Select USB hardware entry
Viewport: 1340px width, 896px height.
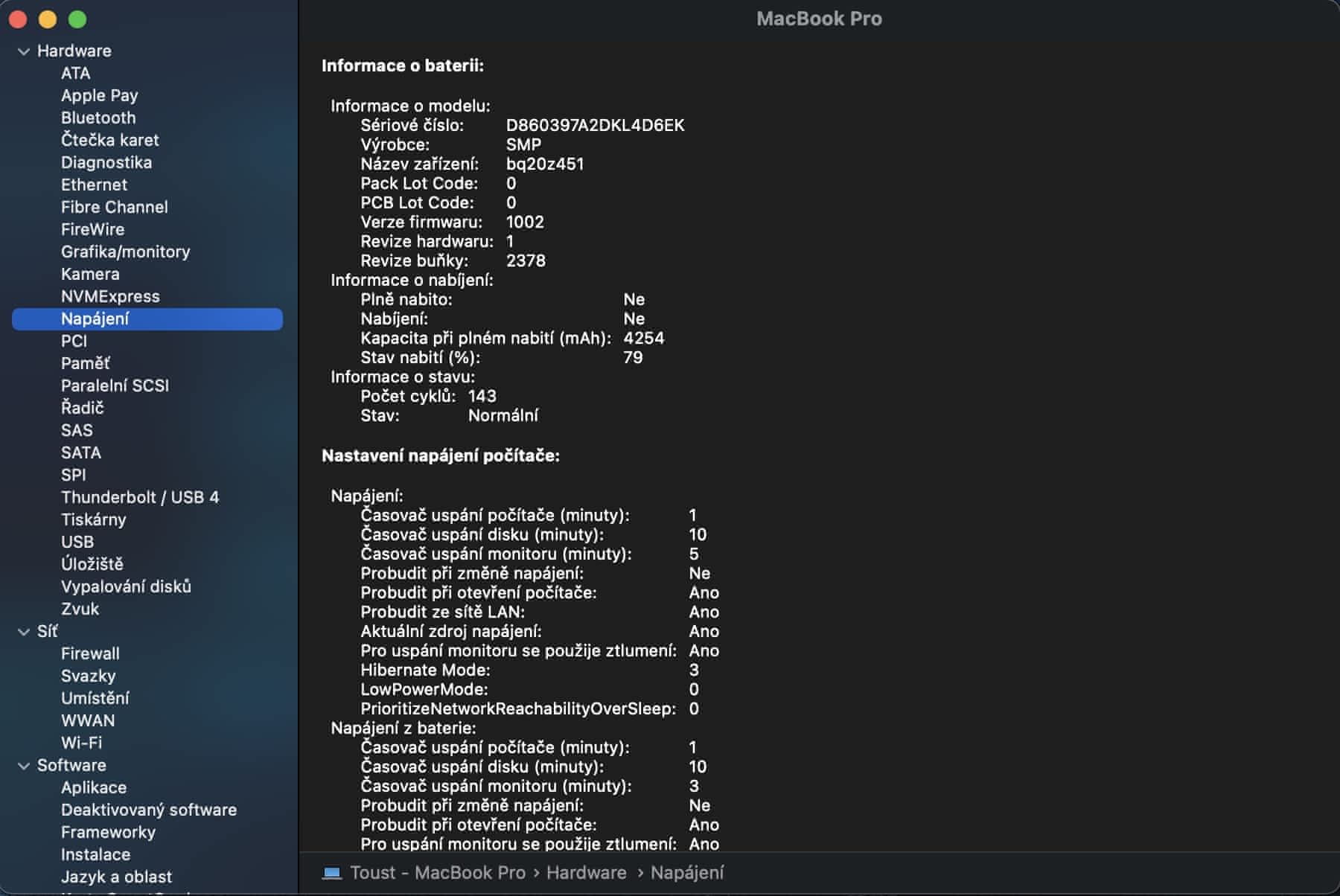click(77, 542)
